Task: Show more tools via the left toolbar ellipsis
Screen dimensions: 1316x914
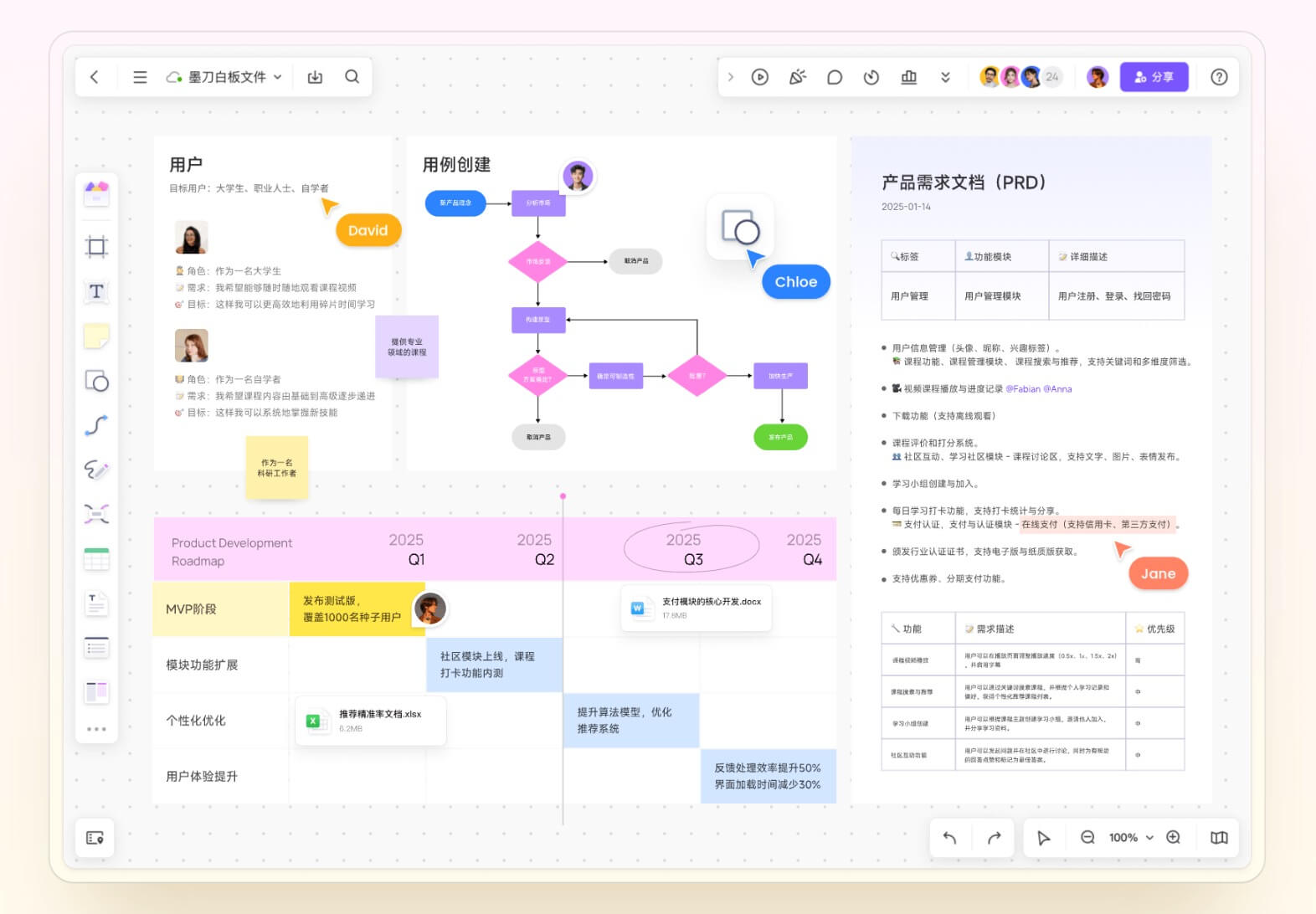Action: coord(96,729)
